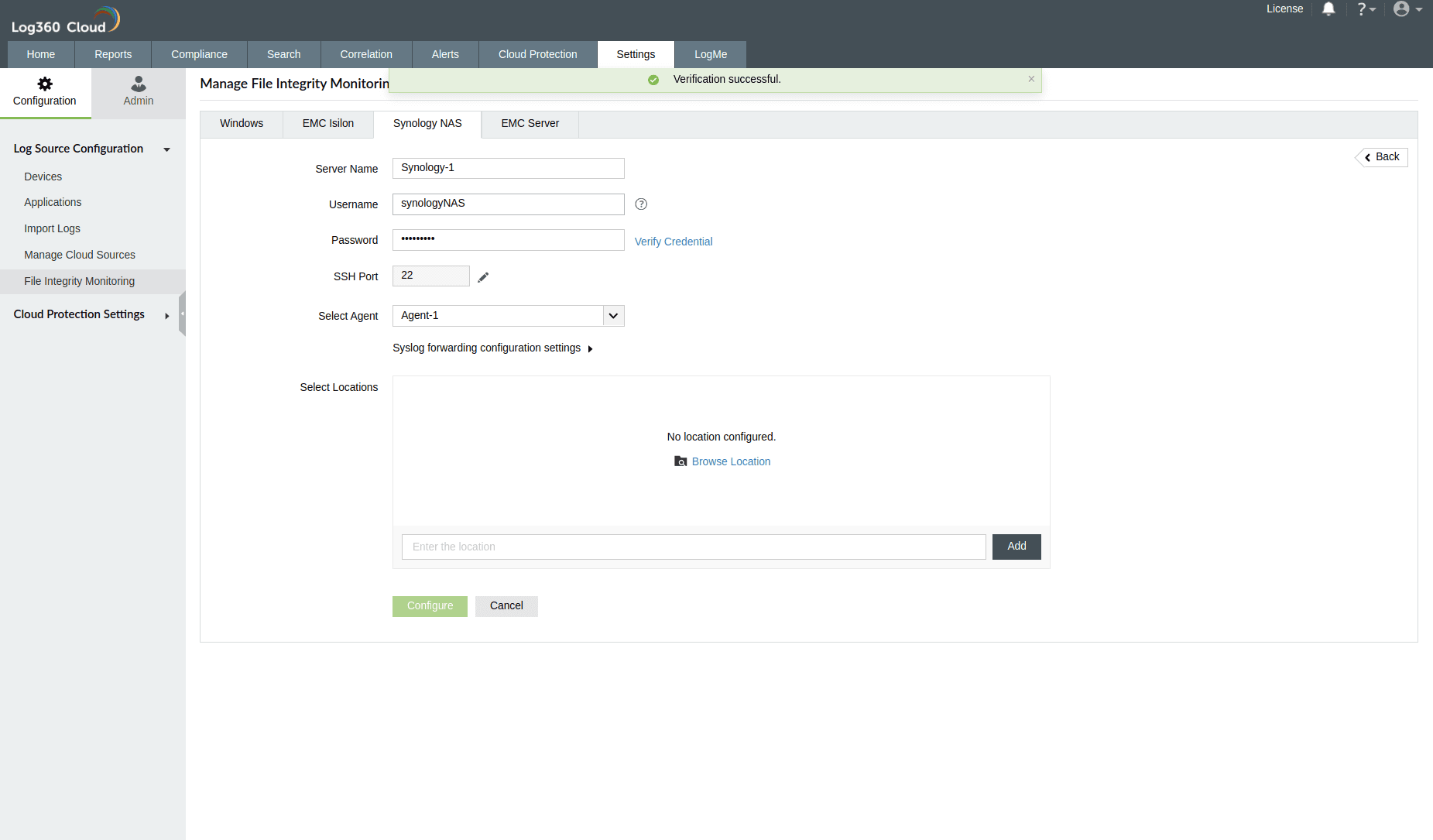Screen dimensions: 1433x840
Task: Collapse the left sidebar panel handle
Action: pyautogui.click(x=182, y=314)
